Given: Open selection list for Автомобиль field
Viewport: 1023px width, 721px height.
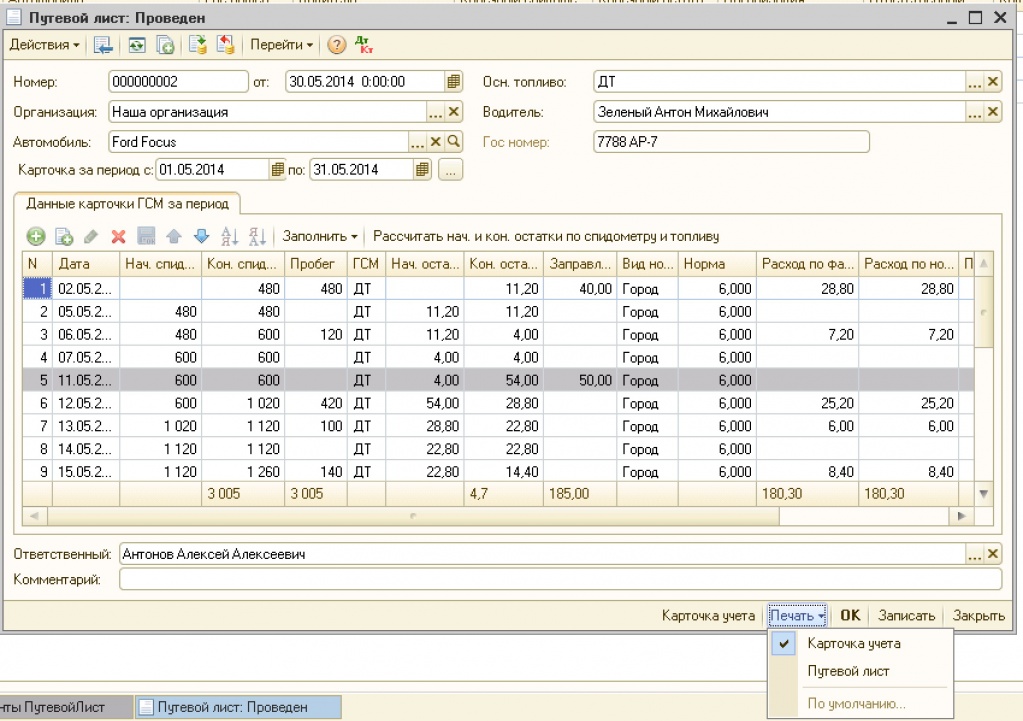Looking at the screenshot, I should pos(417,142).
